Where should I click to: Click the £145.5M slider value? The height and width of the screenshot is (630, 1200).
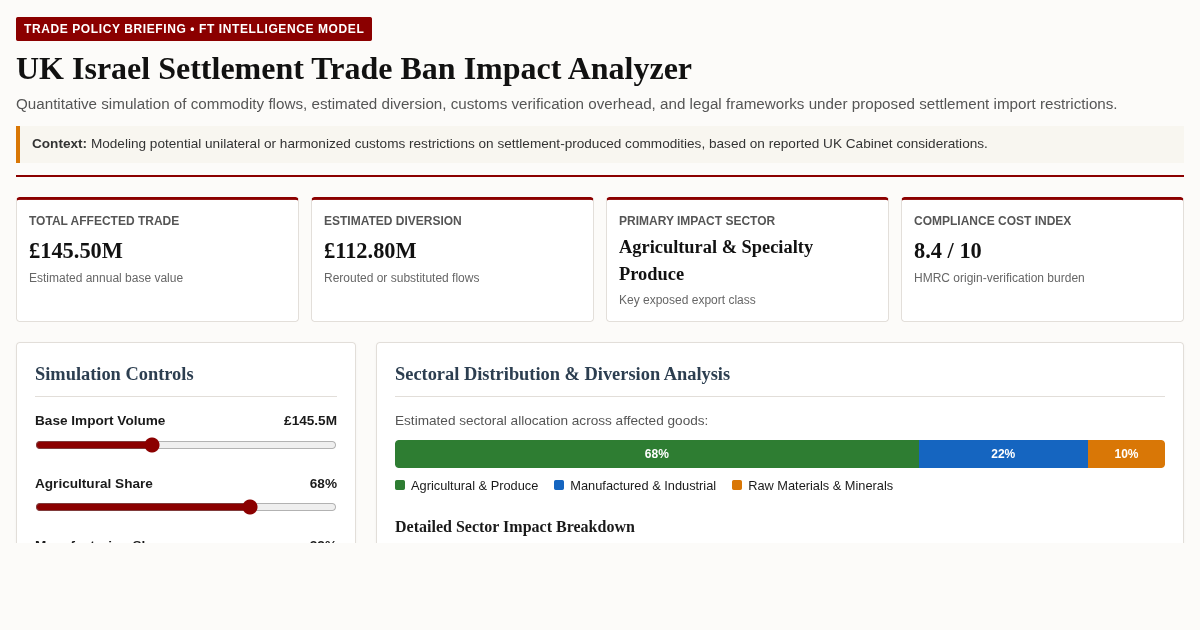(x=310, y=421)
